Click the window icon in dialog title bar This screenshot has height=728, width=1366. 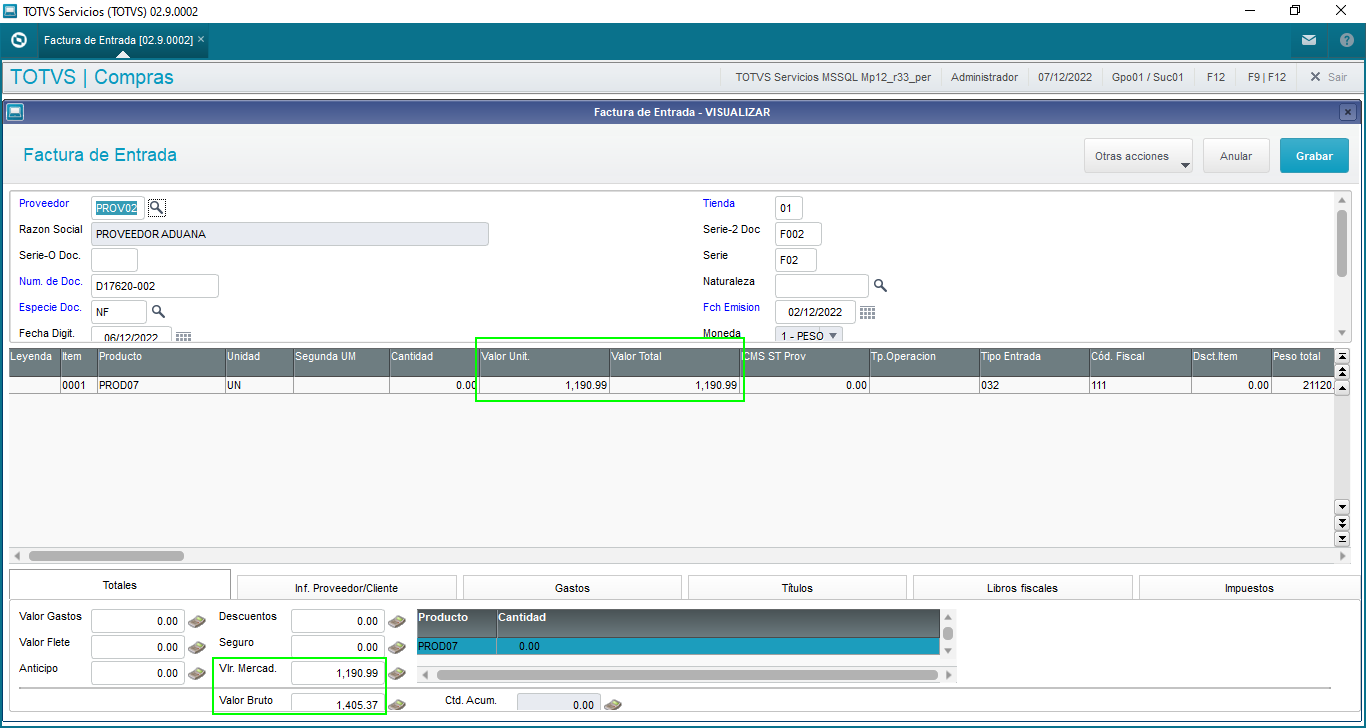click(x=15, y=112)
